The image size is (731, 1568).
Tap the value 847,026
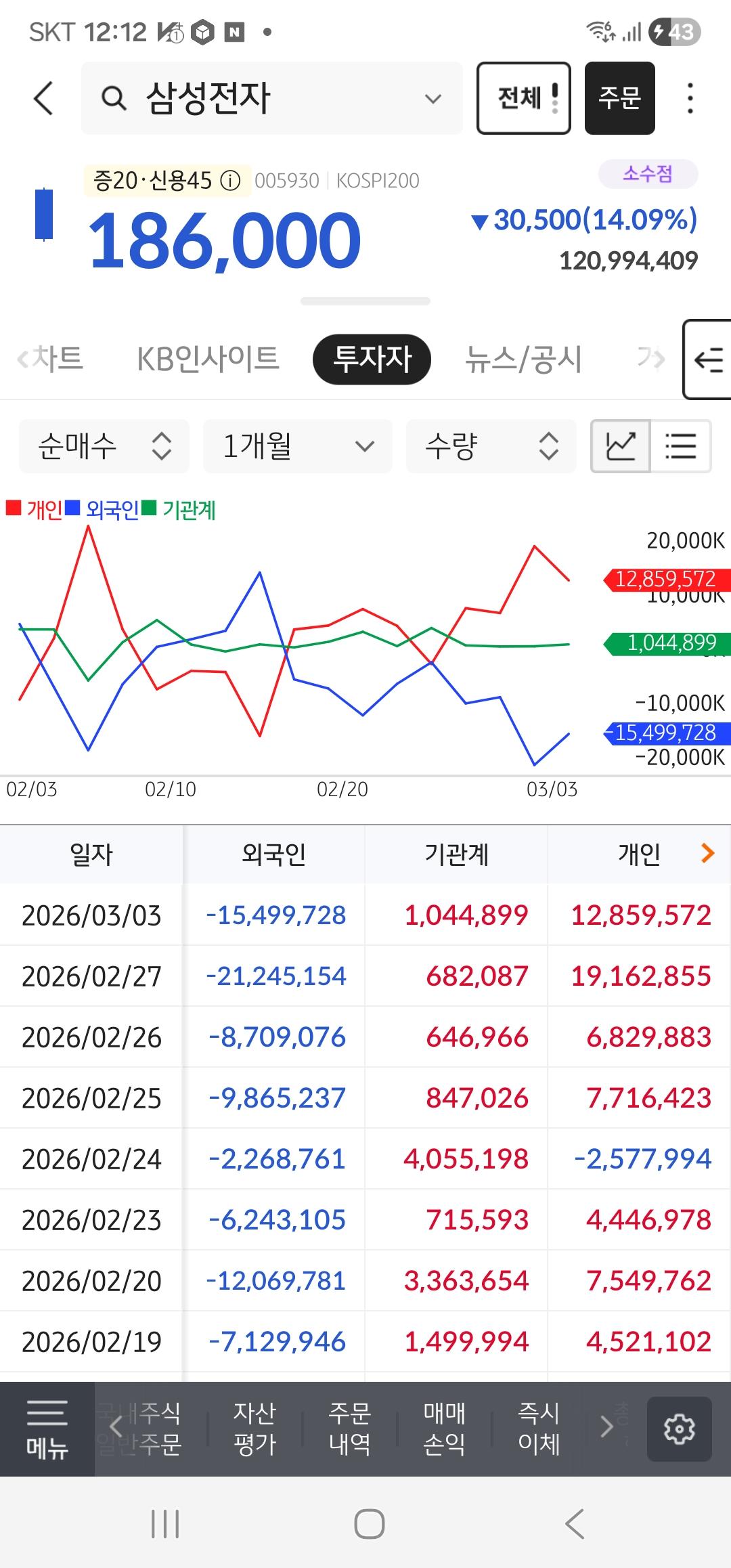point(477,1098)
